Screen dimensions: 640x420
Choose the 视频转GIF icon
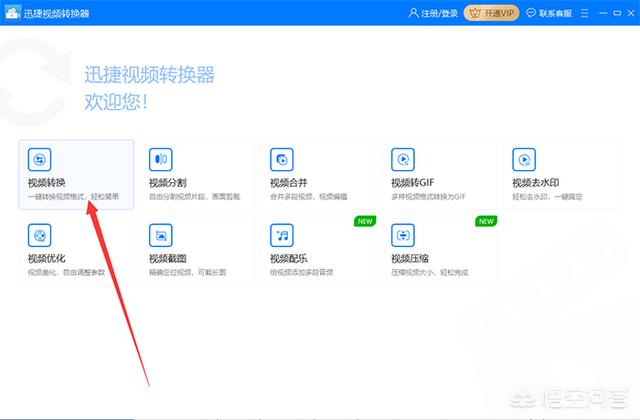point(403,160)
